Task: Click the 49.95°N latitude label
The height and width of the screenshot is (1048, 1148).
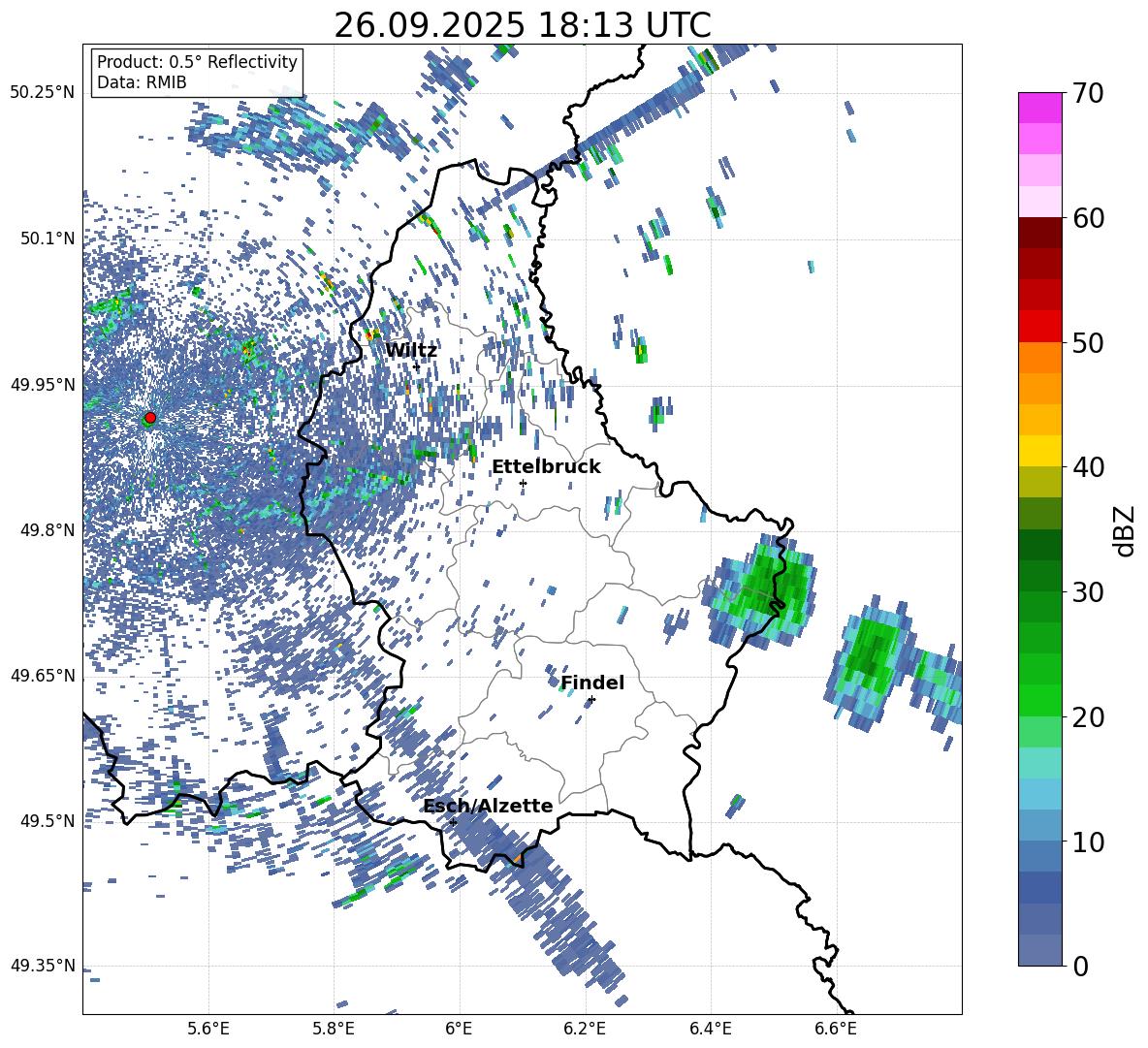Action: coord(43,384)
